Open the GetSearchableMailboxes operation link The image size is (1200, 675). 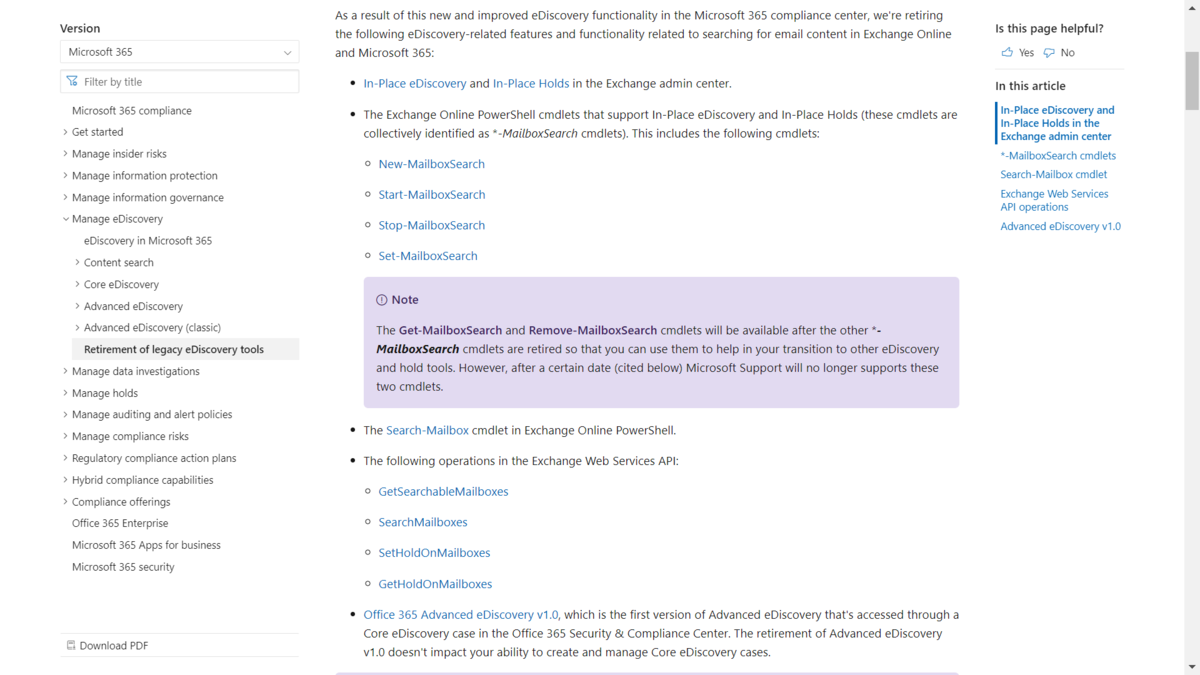pyautogui.click(x=443, y=491)
